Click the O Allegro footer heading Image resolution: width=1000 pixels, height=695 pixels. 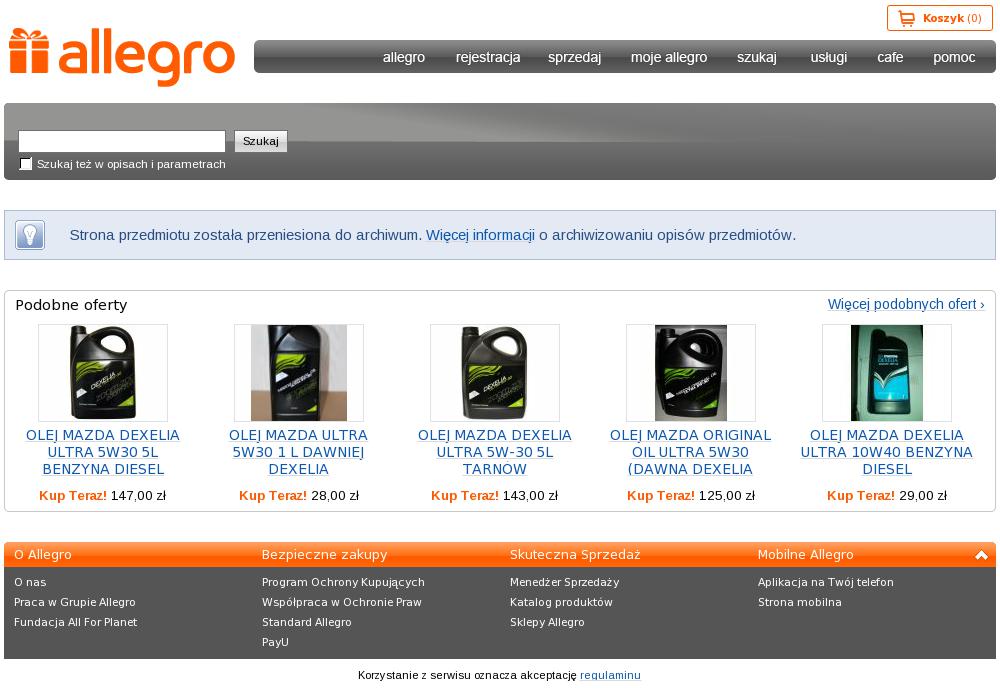(43, 555)
